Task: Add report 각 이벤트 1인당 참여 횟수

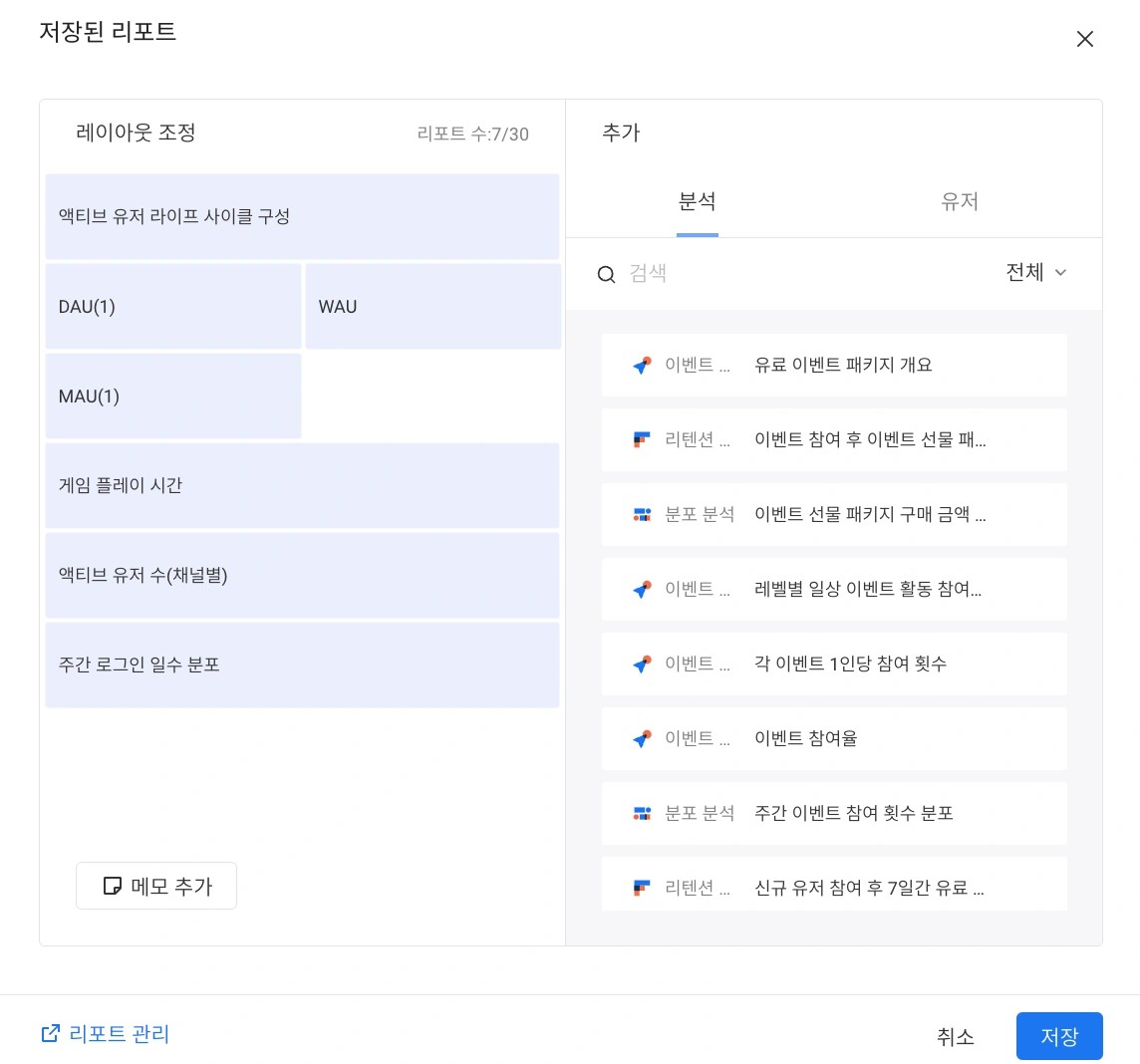Action: click(835, 664)
